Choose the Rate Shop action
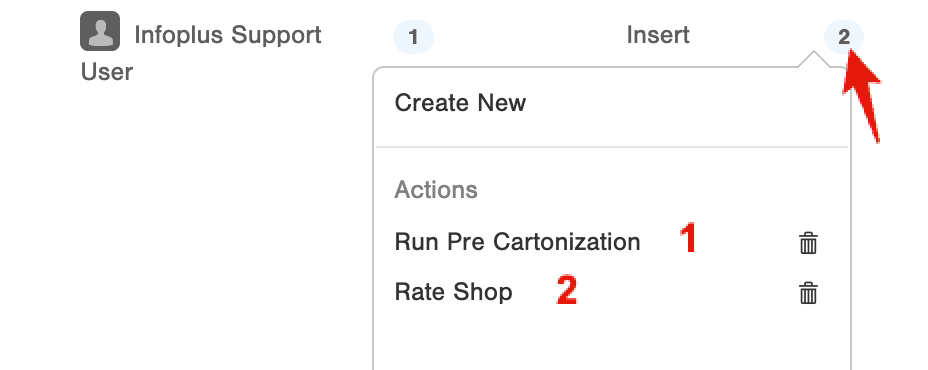This screenshot has height=370, width=928. (x=453, y=292)
